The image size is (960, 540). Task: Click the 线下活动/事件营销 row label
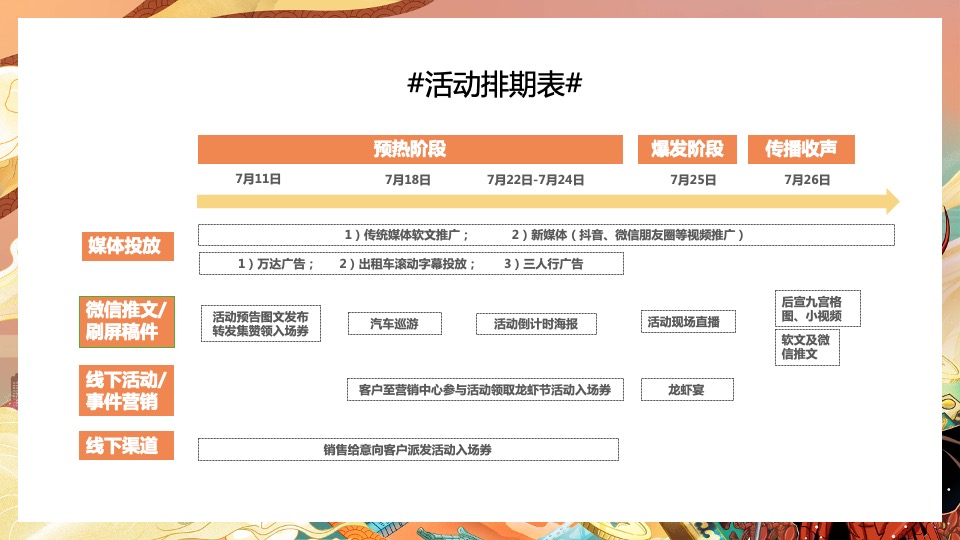coord(126,391)
